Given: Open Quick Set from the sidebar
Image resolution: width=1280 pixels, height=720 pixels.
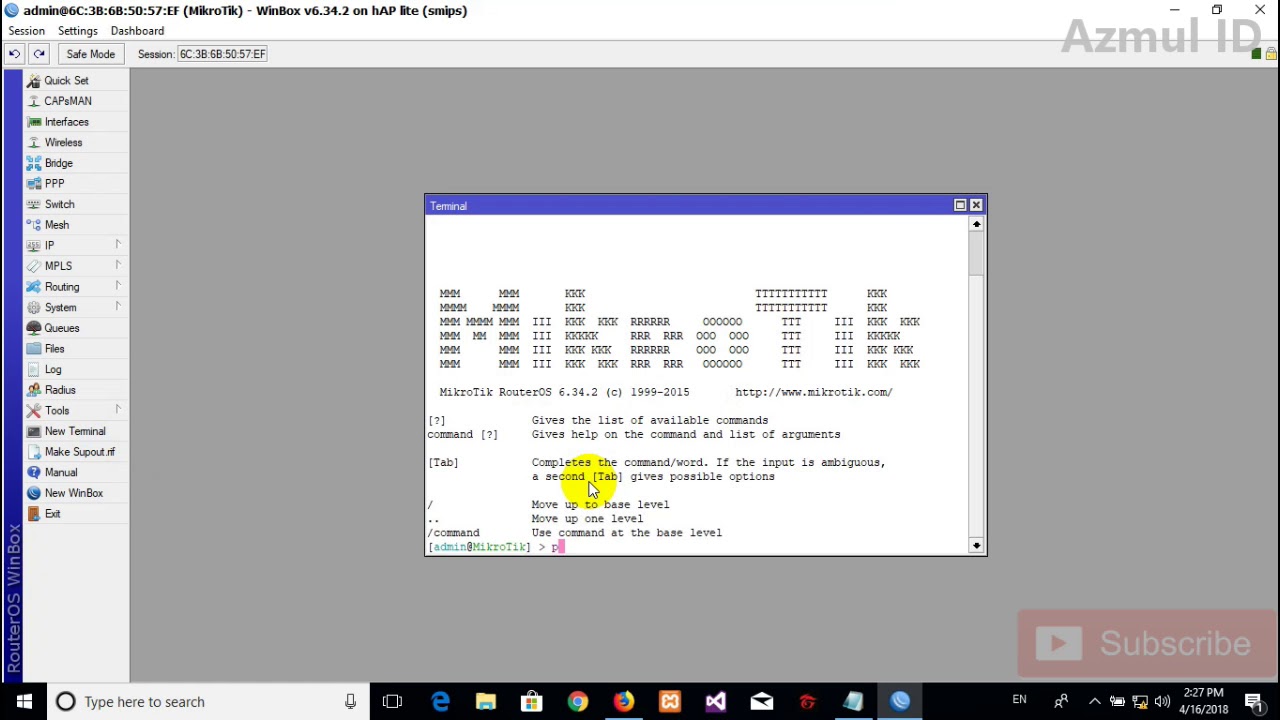Looking at the screenshot, I should [66, 80].
